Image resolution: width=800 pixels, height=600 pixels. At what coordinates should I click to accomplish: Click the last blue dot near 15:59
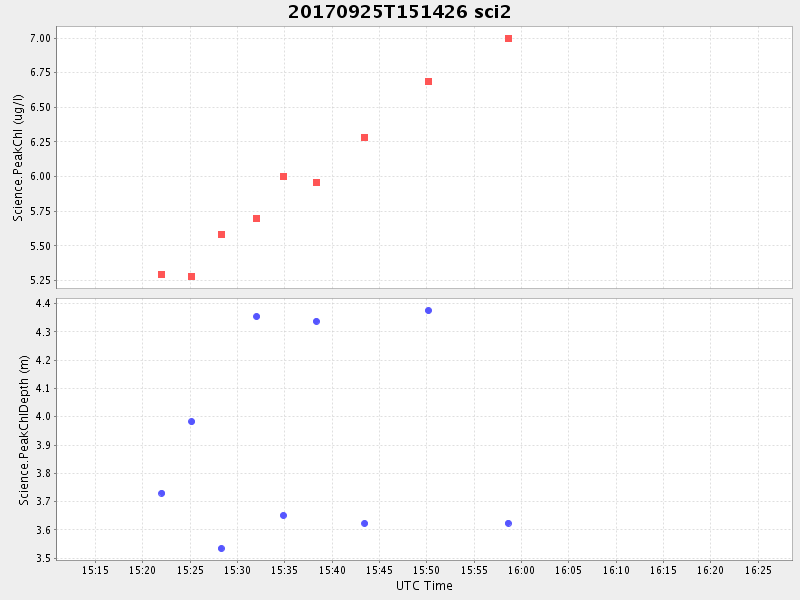click(x=508, y=524)
